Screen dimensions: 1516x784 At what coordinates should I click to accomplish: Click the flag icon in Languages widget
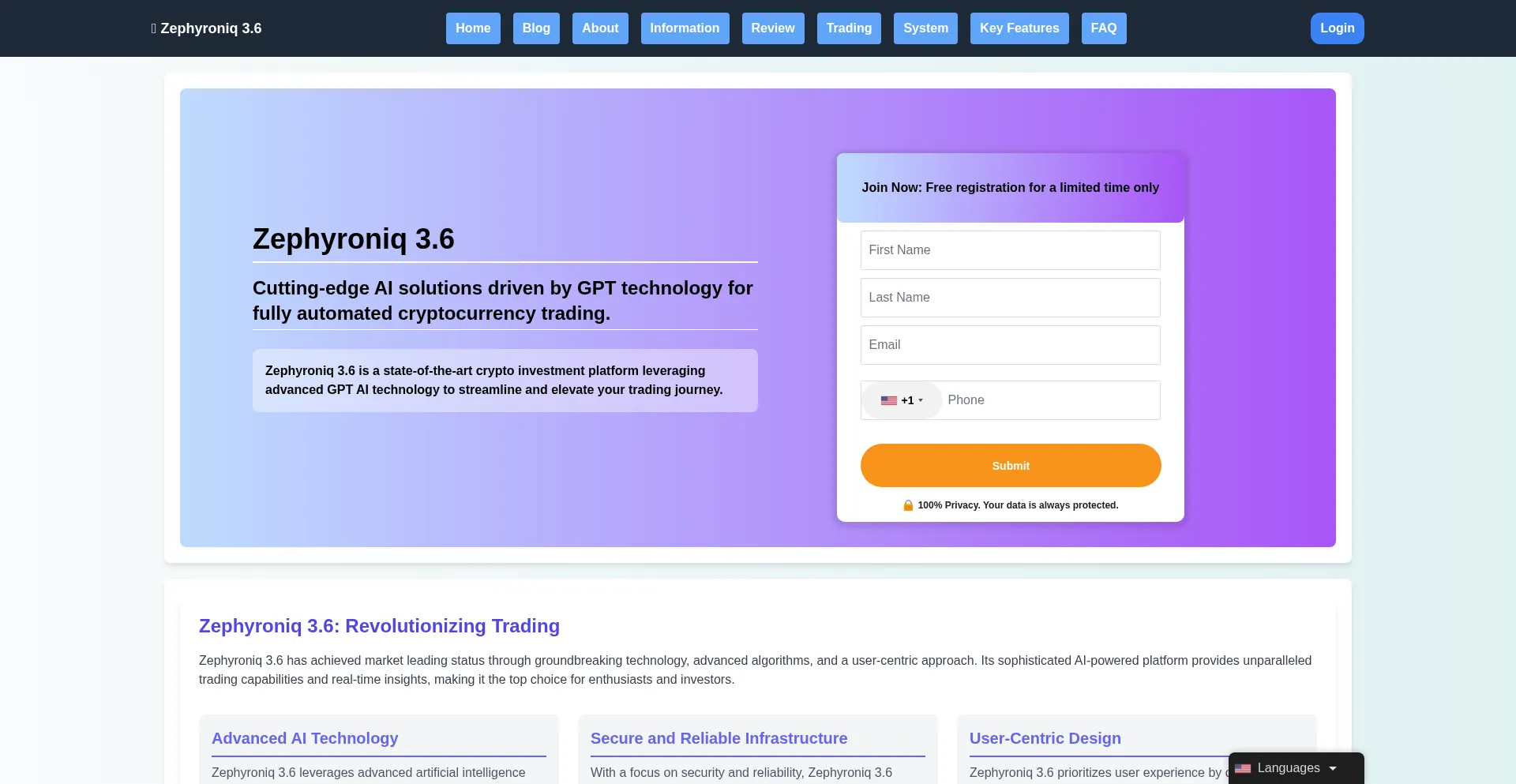click(1243, 768)
